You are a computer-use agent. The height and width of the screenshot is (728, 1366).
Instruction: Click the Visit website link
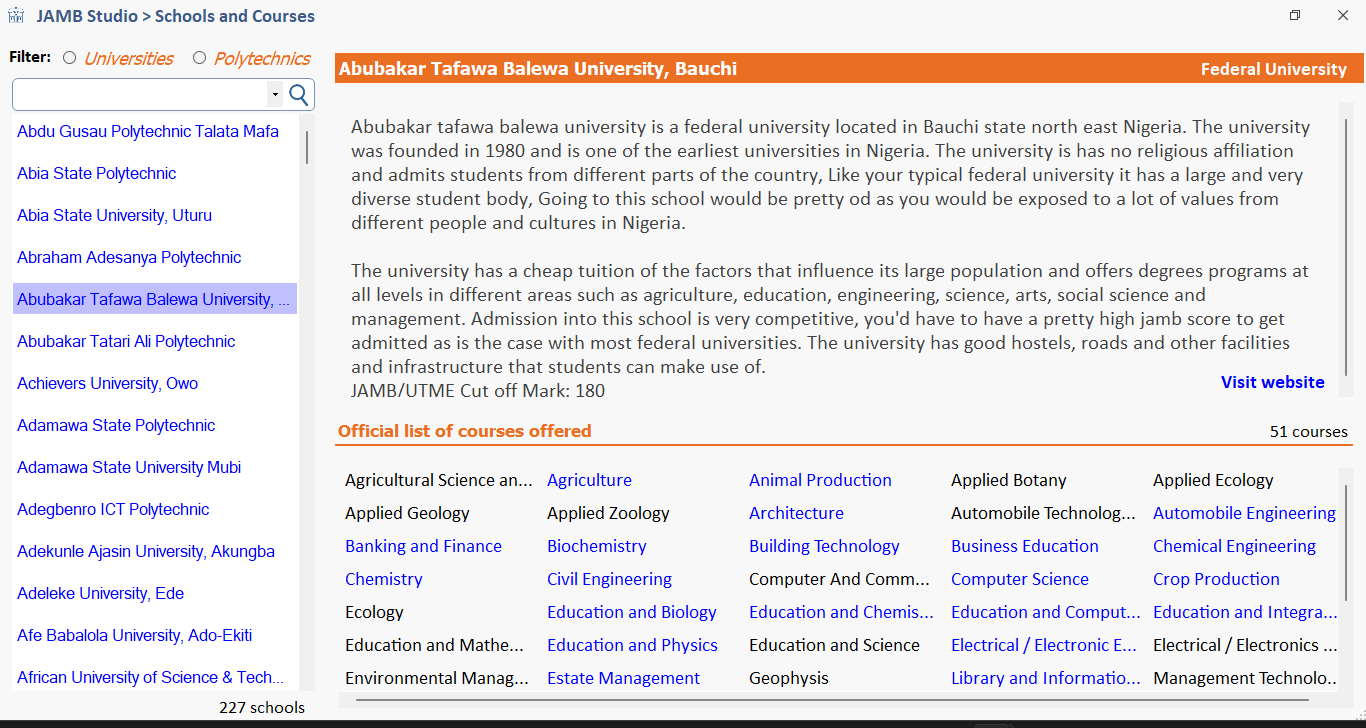pos(1272,382)
